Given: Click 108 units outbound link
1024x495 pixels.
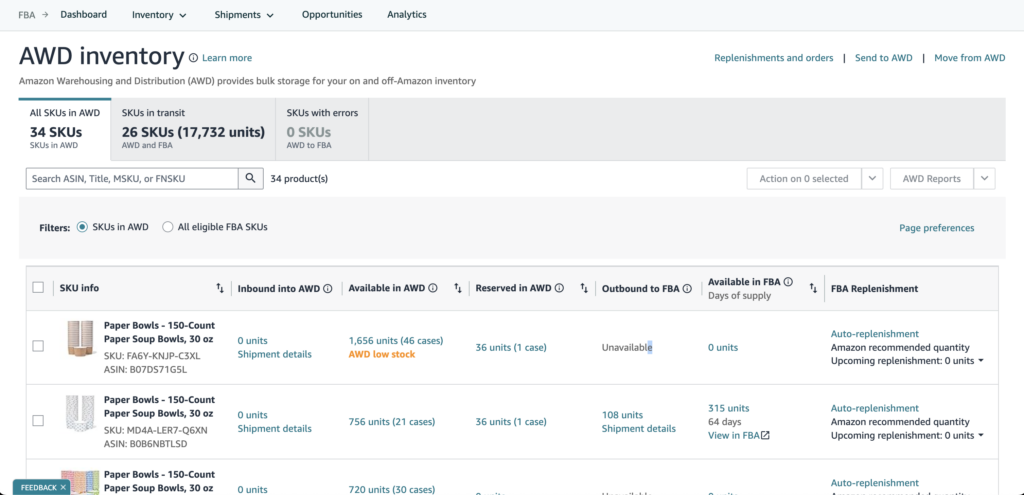Looking at the screenshot, I should click(x=622, y=415).
